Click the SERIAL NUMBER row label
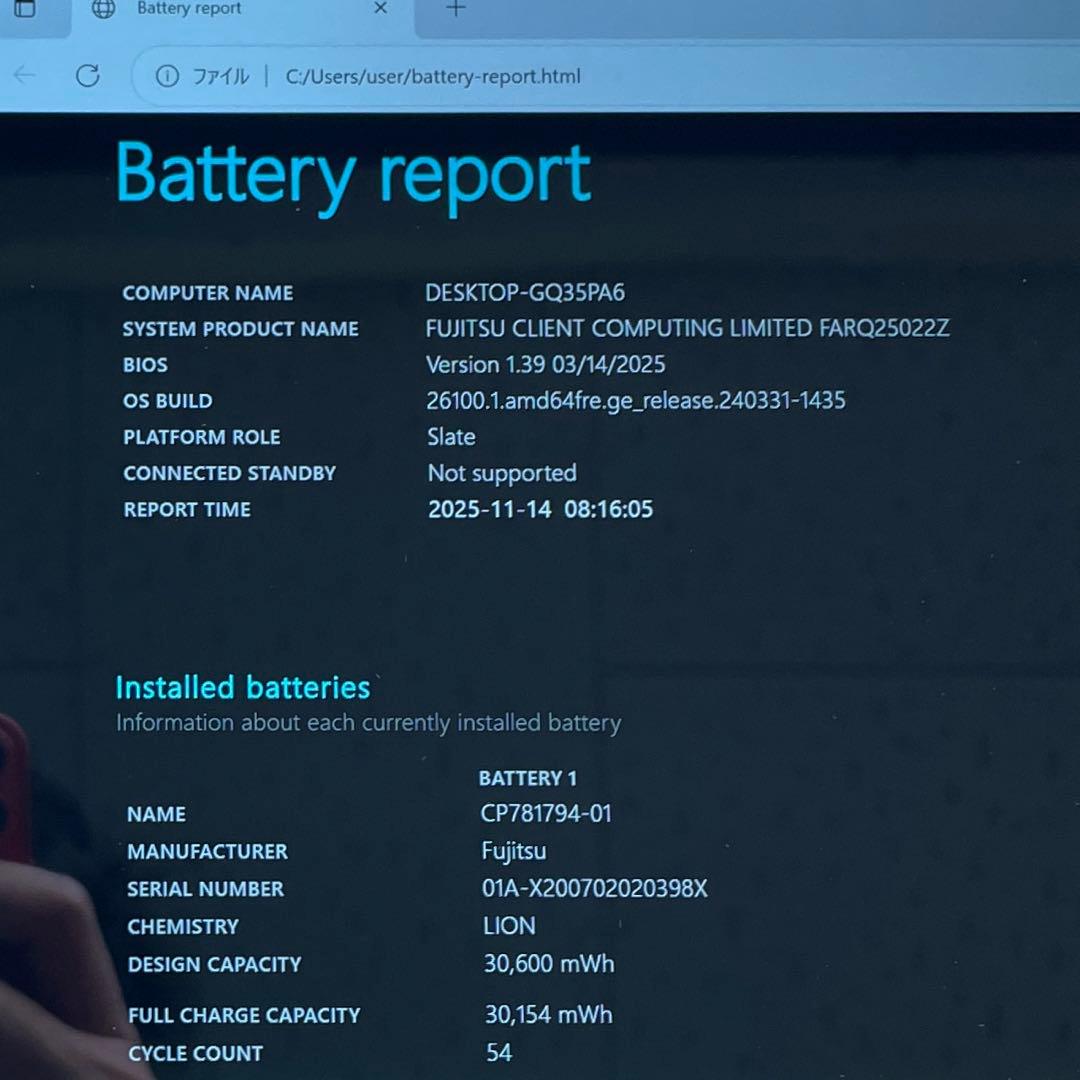Viewport: 1080px width, 1080px height. [x=205, y=889]
